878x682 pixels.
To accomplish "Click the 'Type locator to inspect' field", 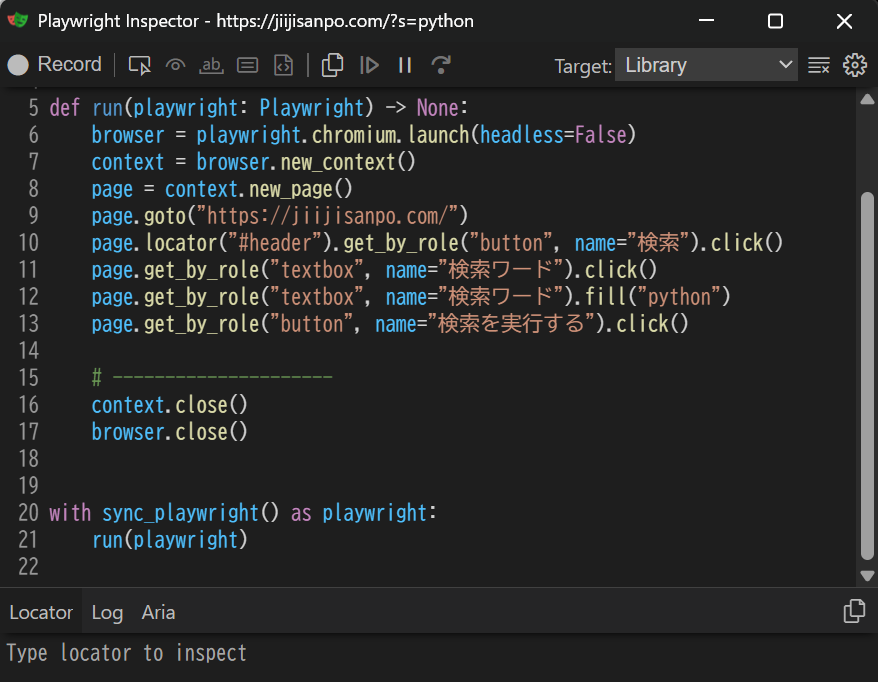I will pos(439,653).
